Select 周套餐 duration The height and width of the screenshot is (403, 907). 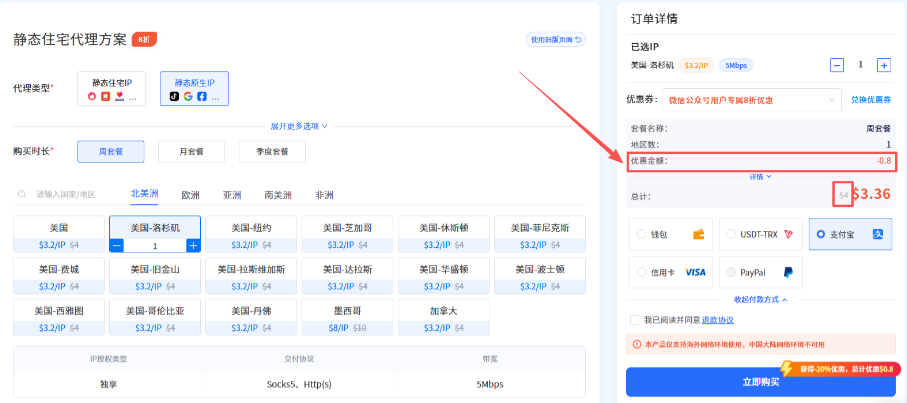tap(110, 151)
